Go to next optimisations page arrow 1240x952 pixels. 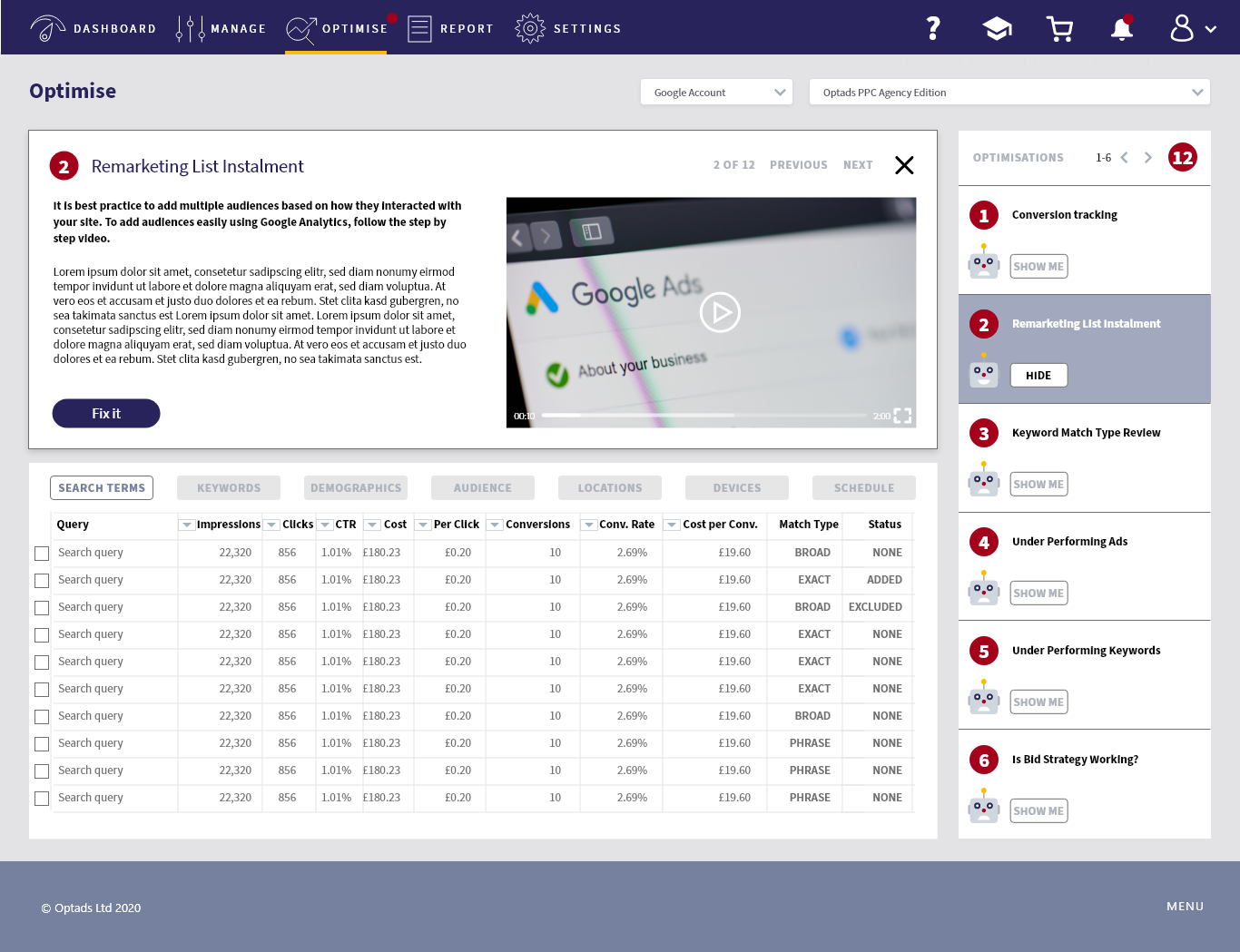pos(1148,158)
